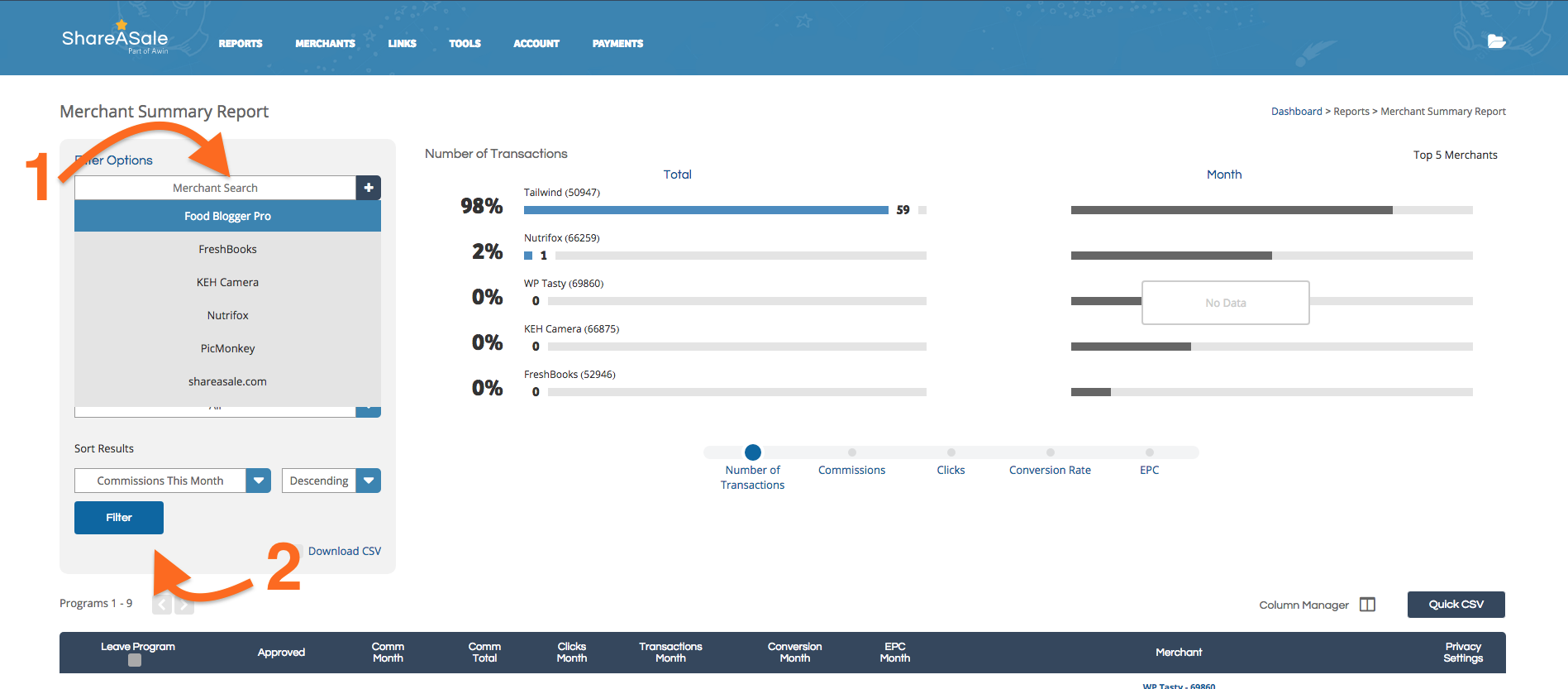Select Nutrifox from merchant list

click(x=227, y=315)
